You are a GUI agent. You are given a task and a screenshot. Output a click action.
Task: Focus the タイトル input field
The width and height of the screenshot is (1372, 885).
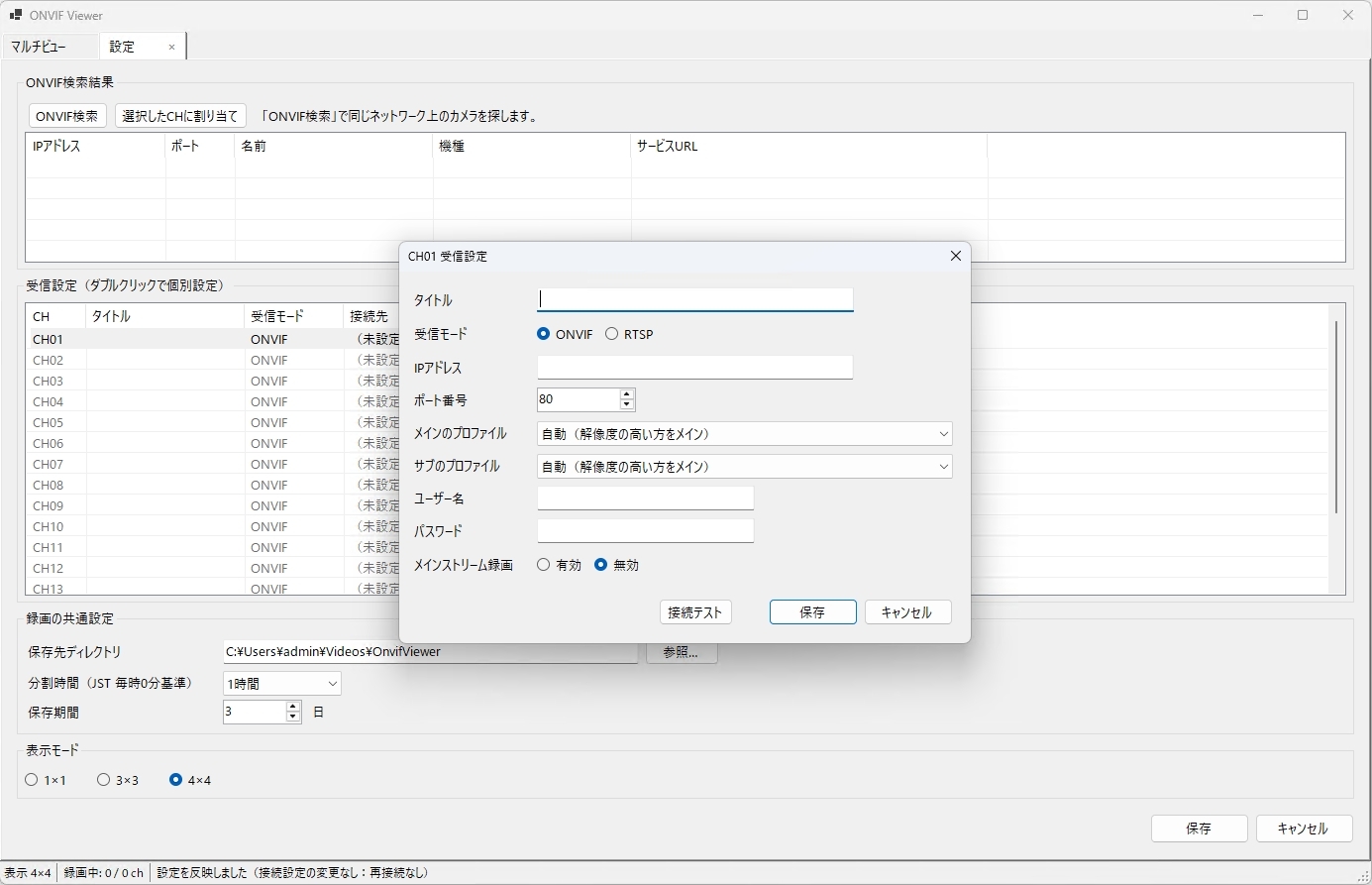pyautogui.click(x=695, y=299)
